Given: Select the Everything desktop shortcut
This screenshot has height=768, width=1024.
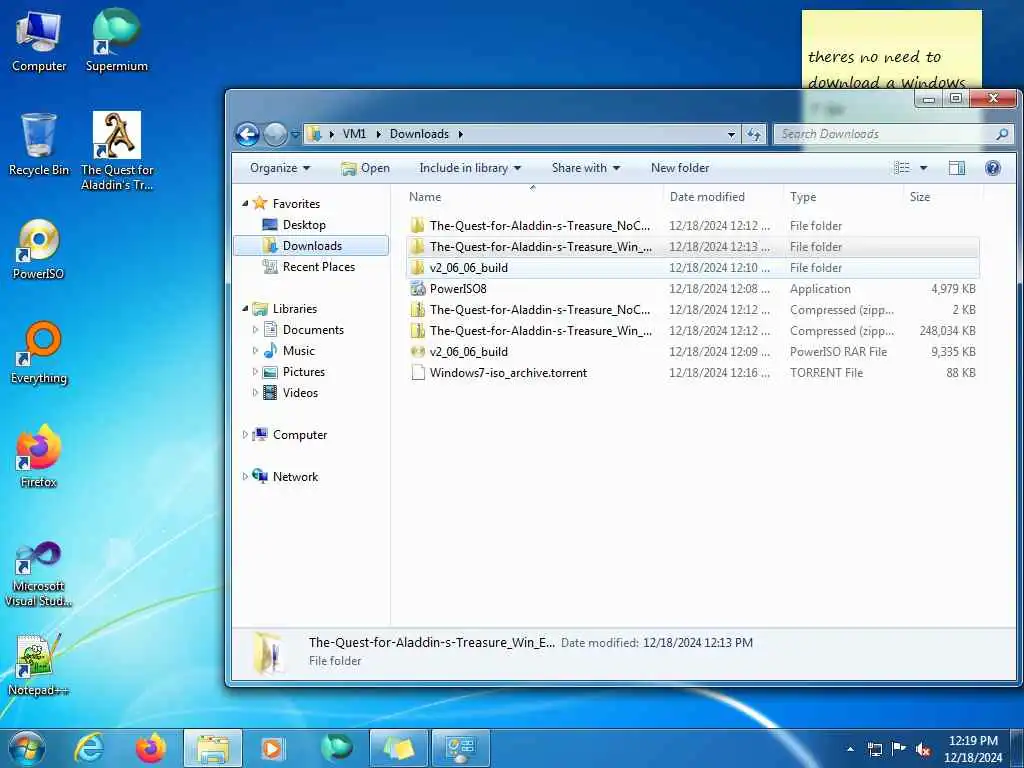Looking at the screenshot, I should click(39, 353).
